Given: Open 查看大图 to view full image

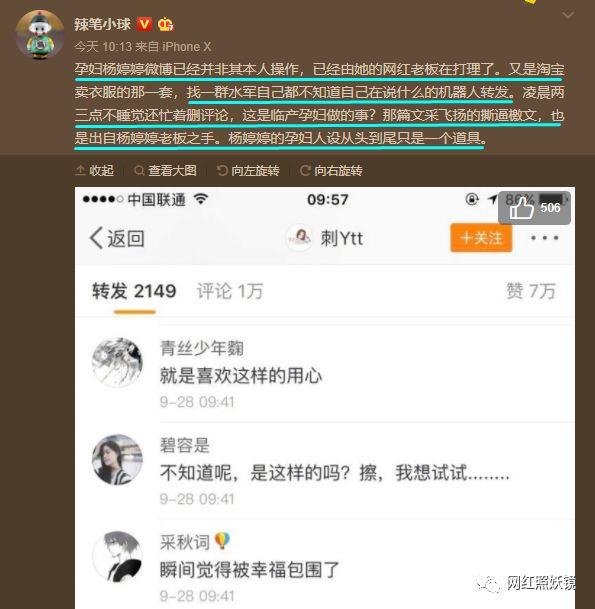Looking at the screenshot, I should tap(165, 171).
